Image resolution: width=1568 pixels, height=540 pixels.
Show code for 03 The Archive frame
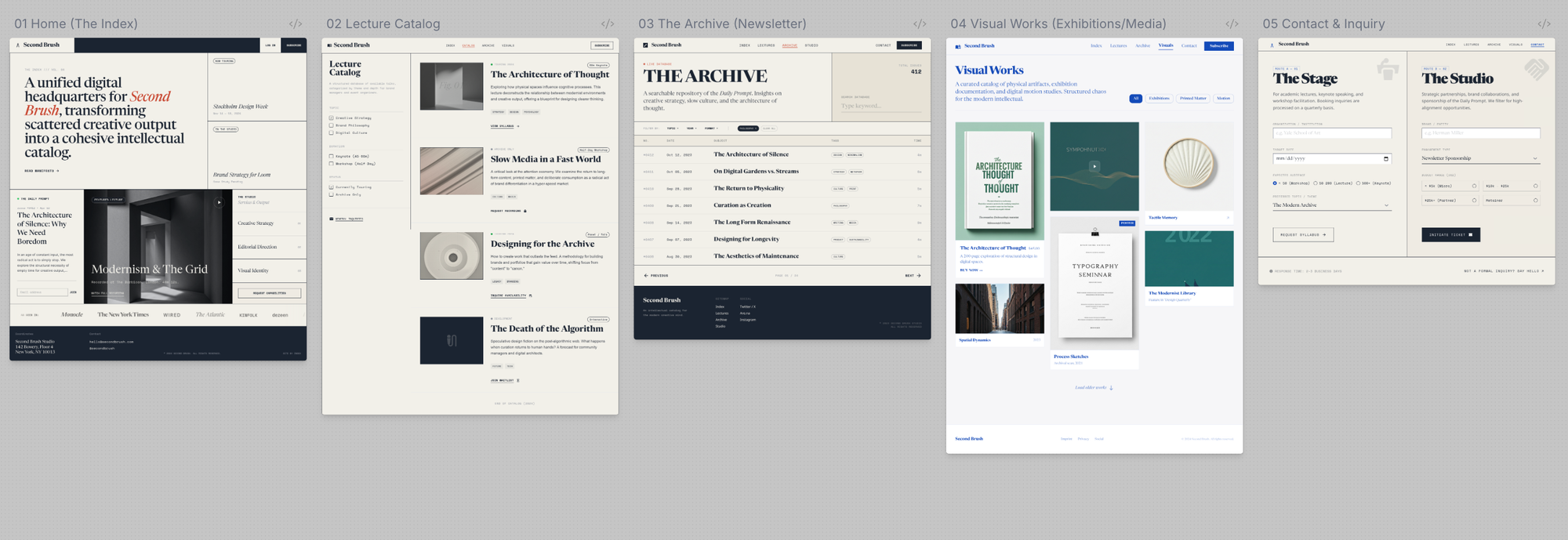(920, 24)
